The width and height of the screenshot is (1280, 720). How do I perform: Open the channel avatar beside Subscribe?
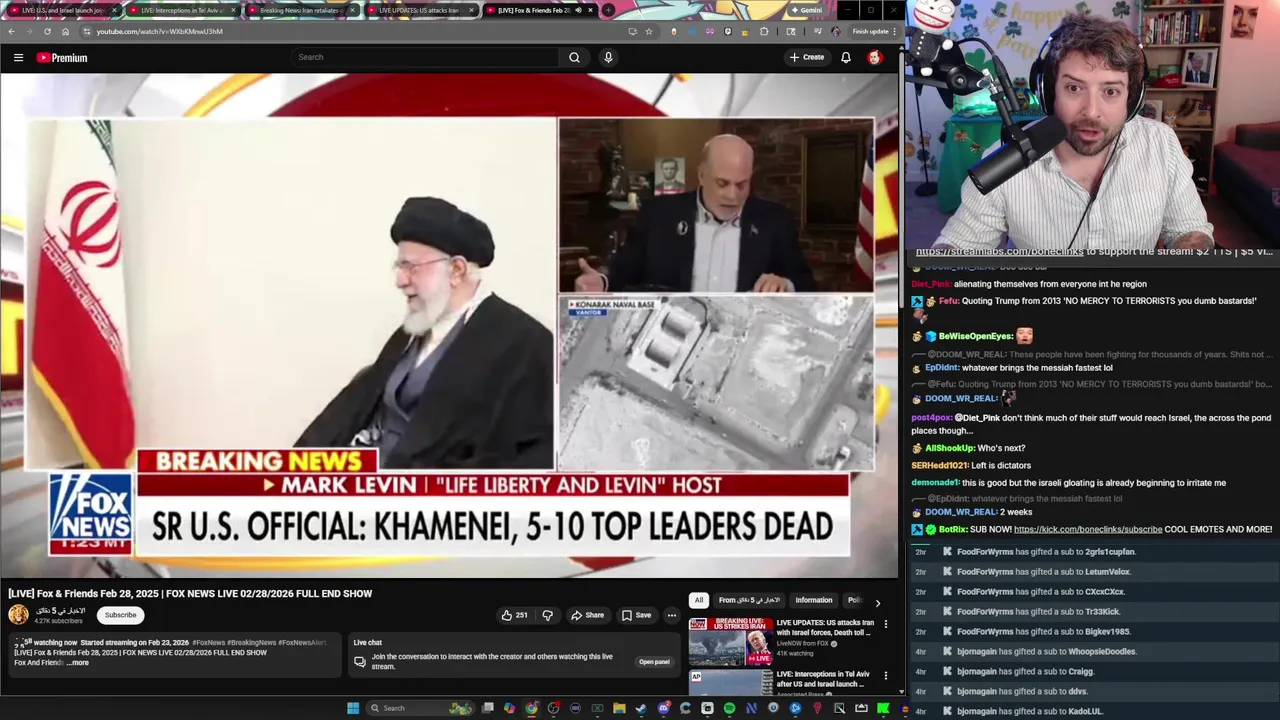tap(18, 615)
